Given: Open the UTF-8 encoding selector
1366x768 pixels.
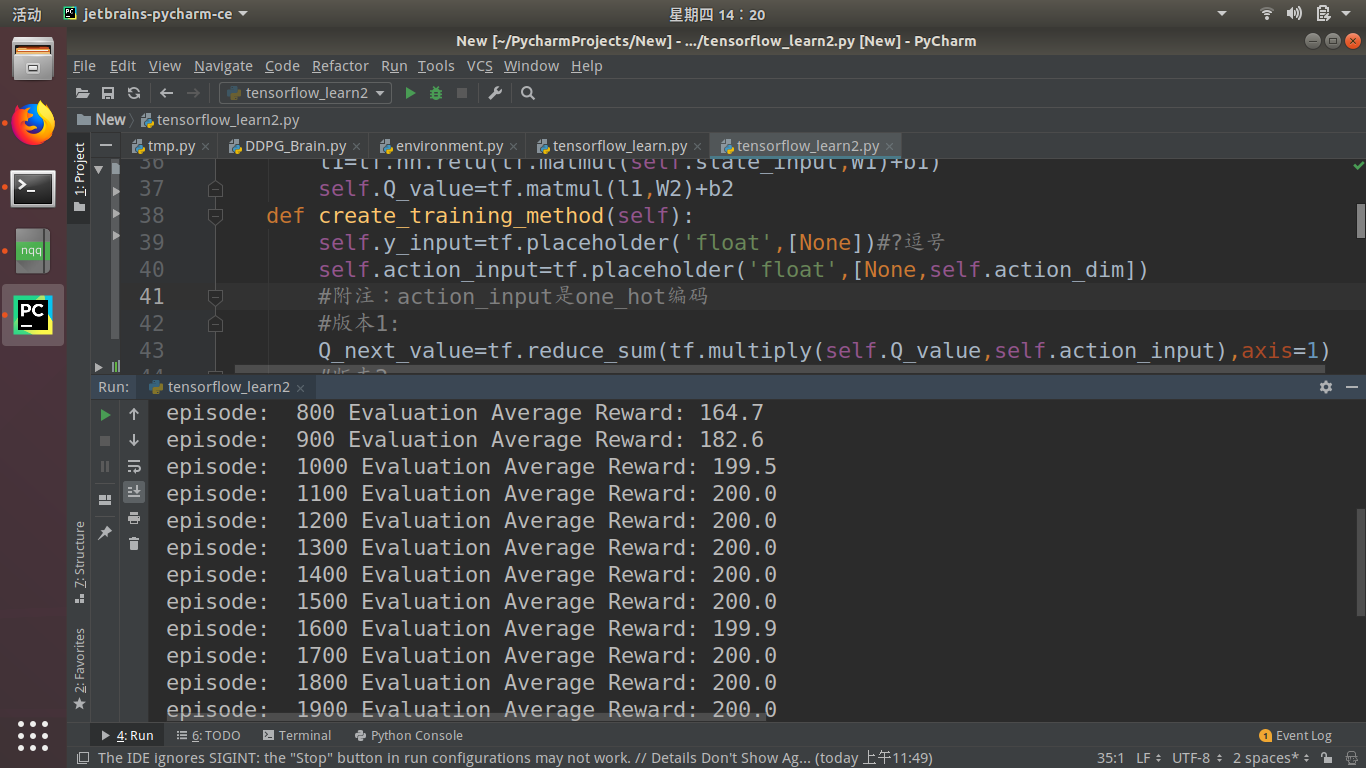Looking at the screenshot, I should click(1195, 758).
